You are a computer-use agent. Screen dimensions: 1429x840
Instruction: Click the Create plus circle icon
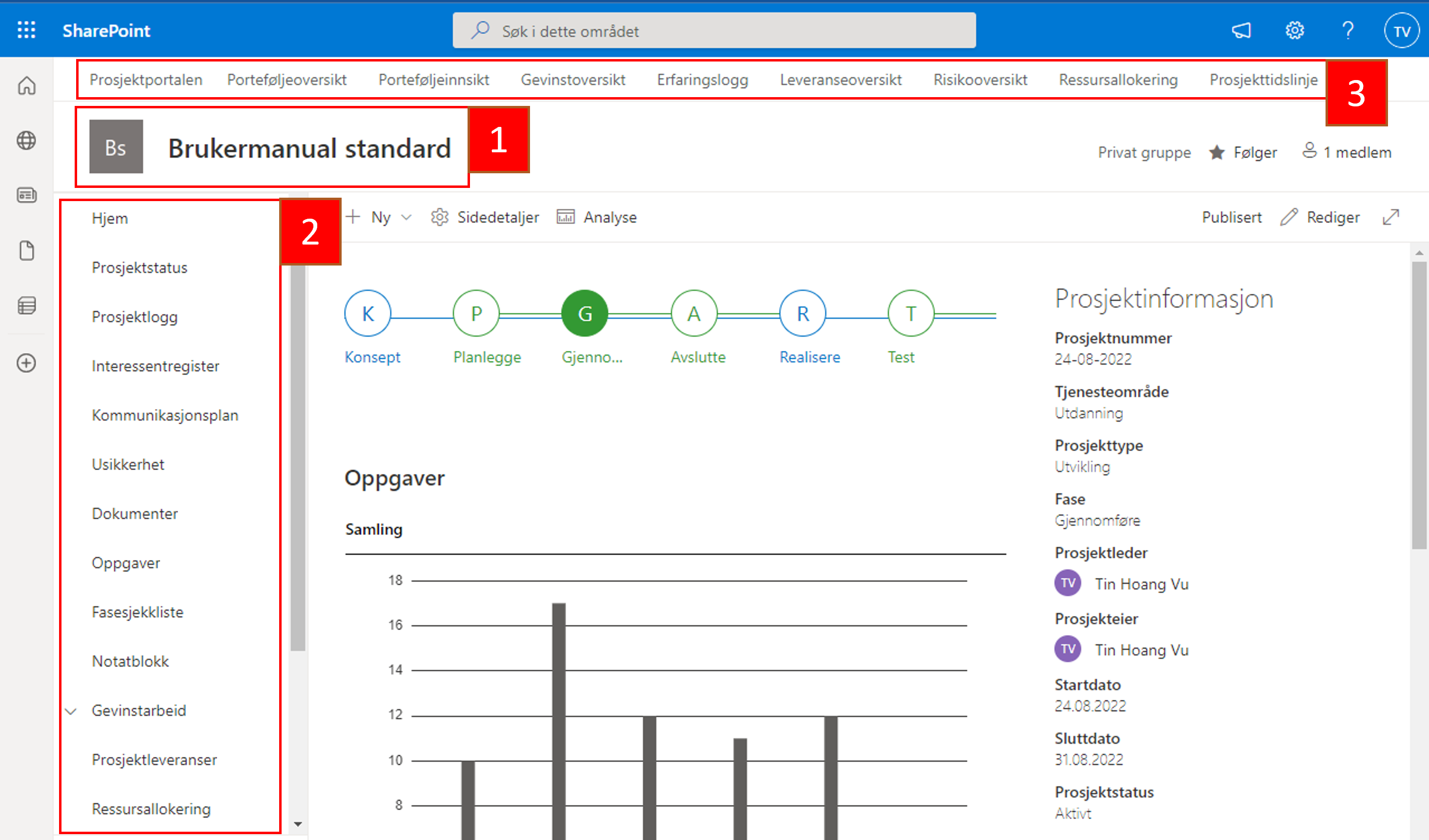tap(27, 363)
